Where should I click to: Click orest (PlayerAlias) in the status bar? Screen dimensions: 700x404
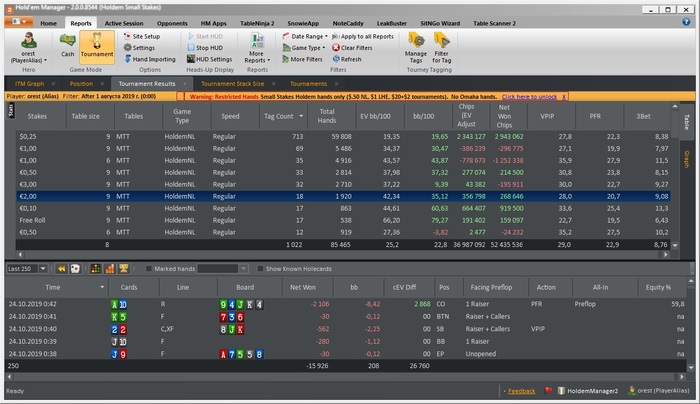point(658,391)
